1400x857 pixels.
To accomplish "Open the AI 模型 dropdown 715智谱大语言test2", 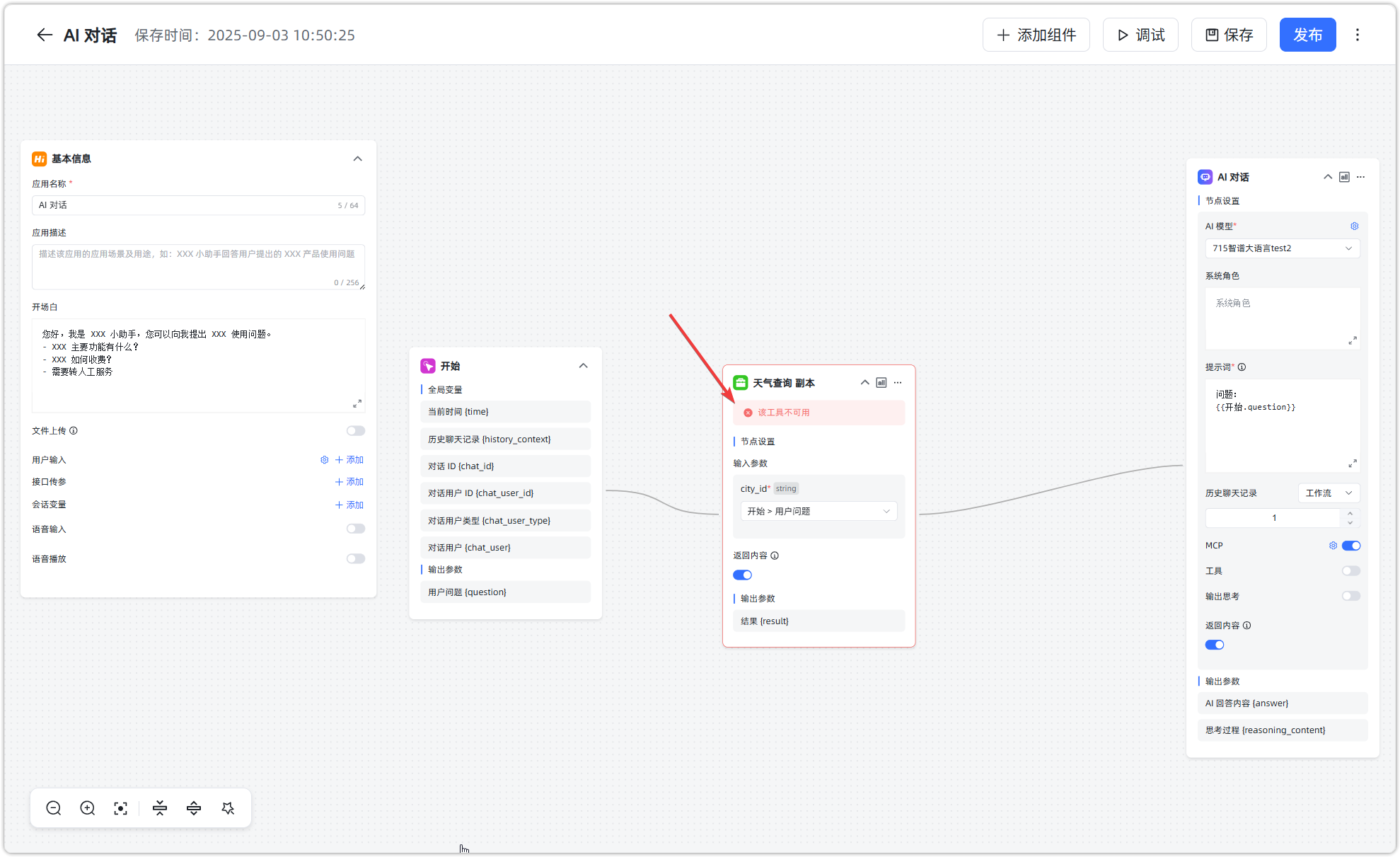I will point(1282,248).
